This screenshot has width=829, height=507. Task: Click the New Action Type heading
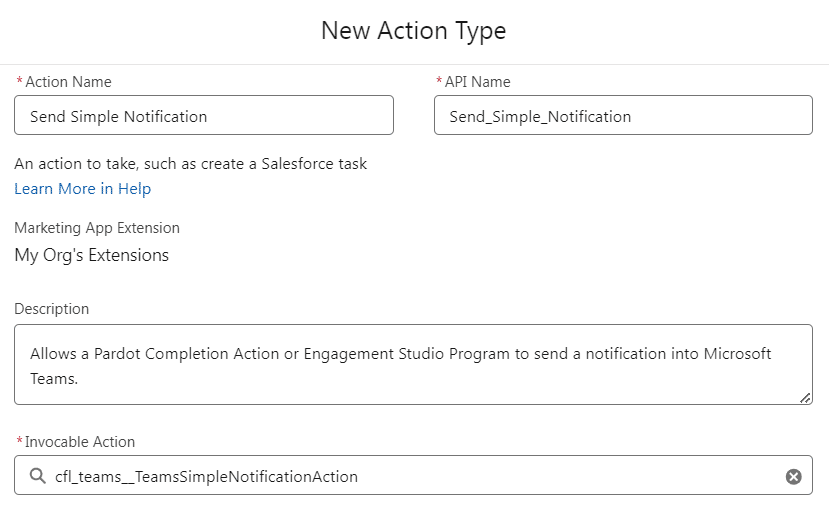tap(413, 30)
